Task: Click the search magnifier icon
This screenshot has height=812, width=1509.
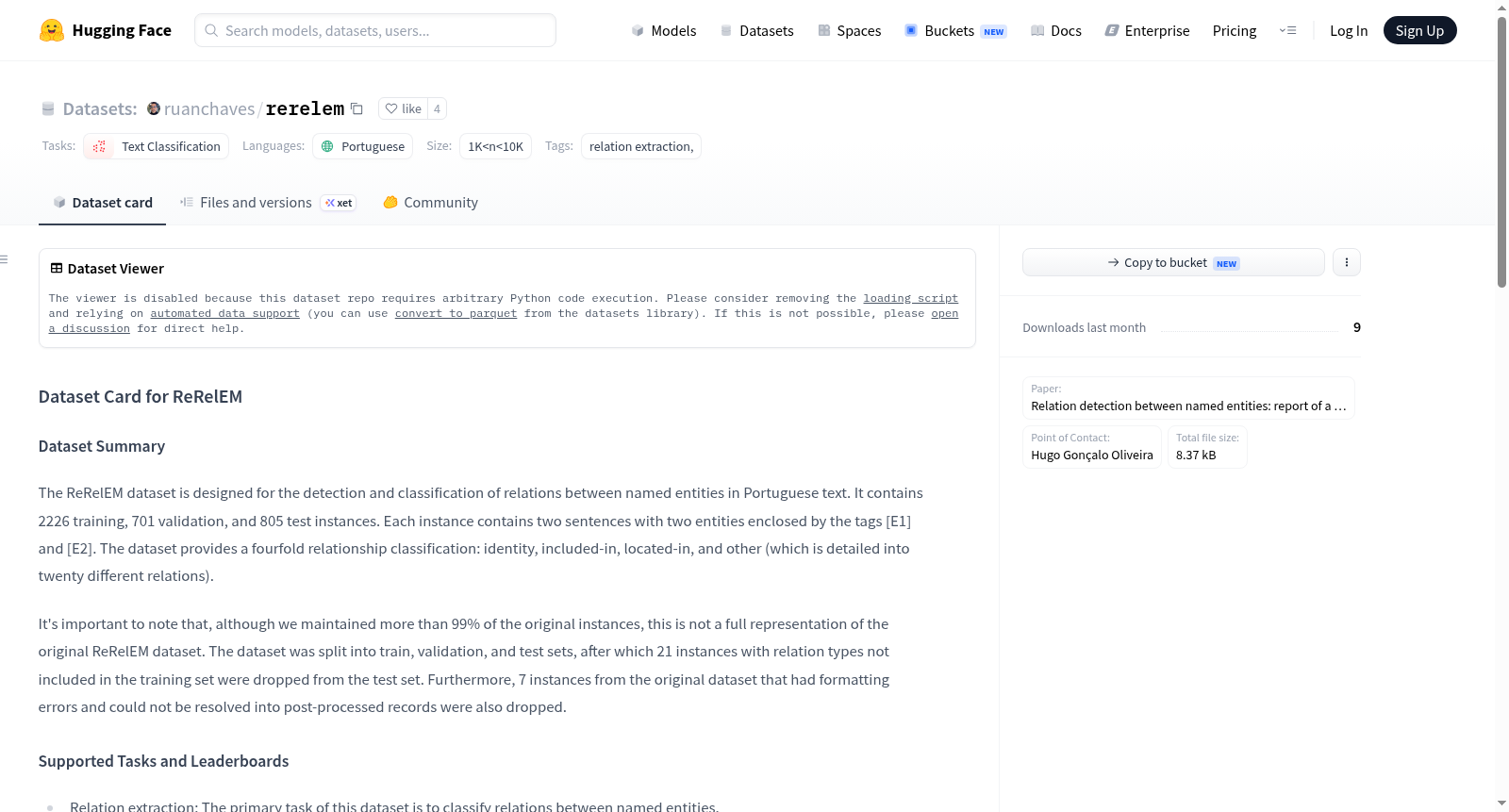Action: pos(212,30)
